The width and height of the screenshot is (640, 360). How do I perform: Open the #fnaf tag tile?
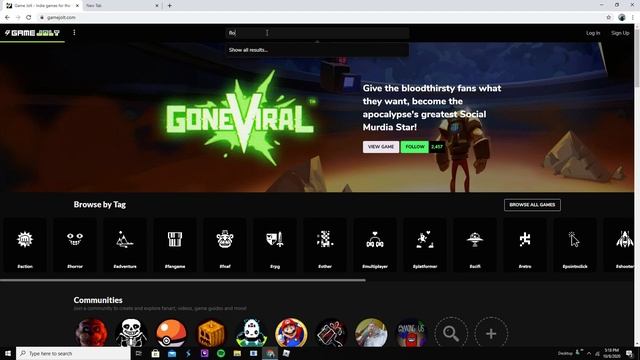pyautogui.click(x=225, y=245)
